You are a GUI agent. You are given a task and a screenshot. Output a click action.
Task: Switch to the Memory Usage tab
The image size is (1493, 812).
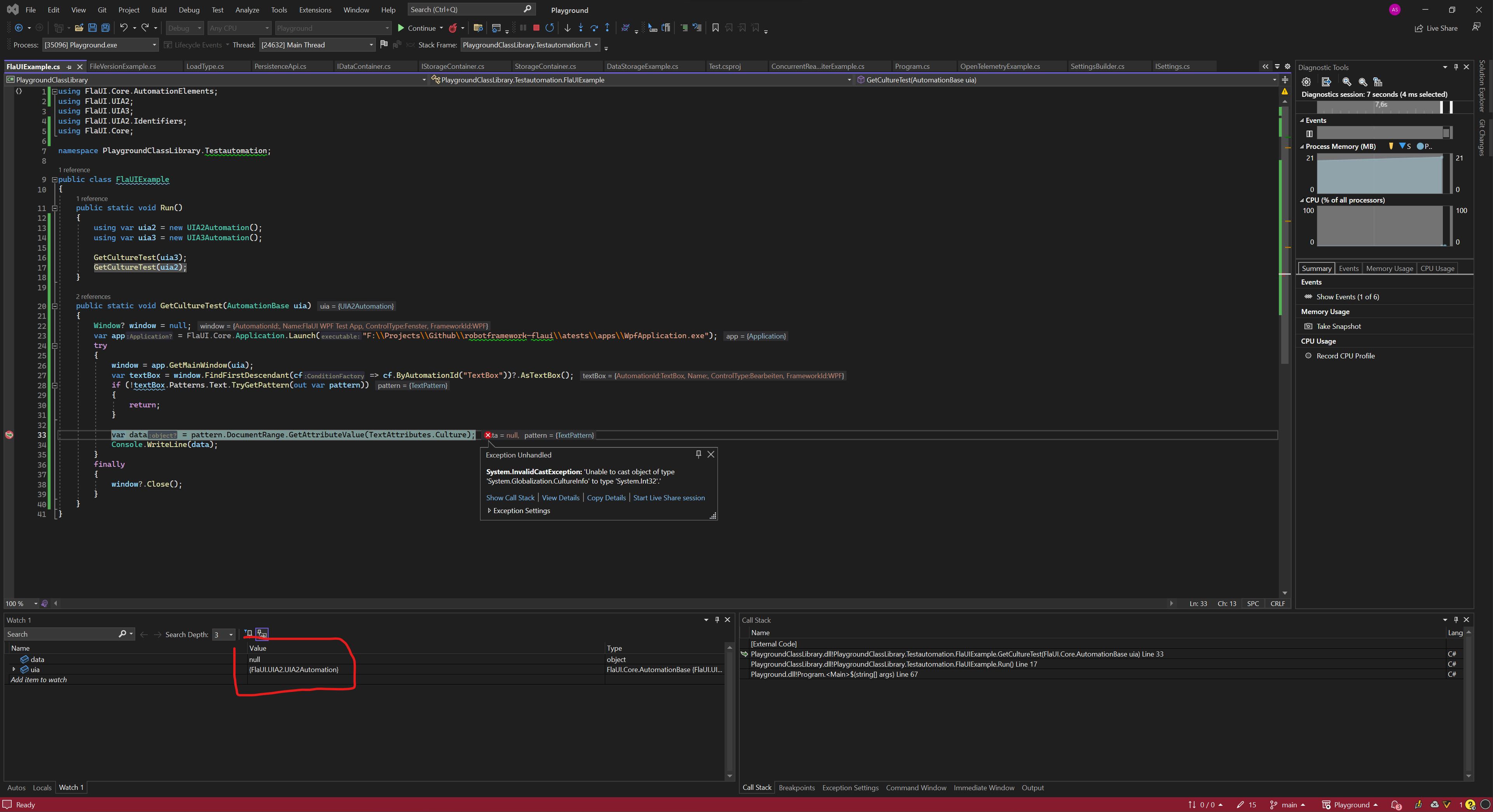pyautogui.click(x=1389, y=268)
